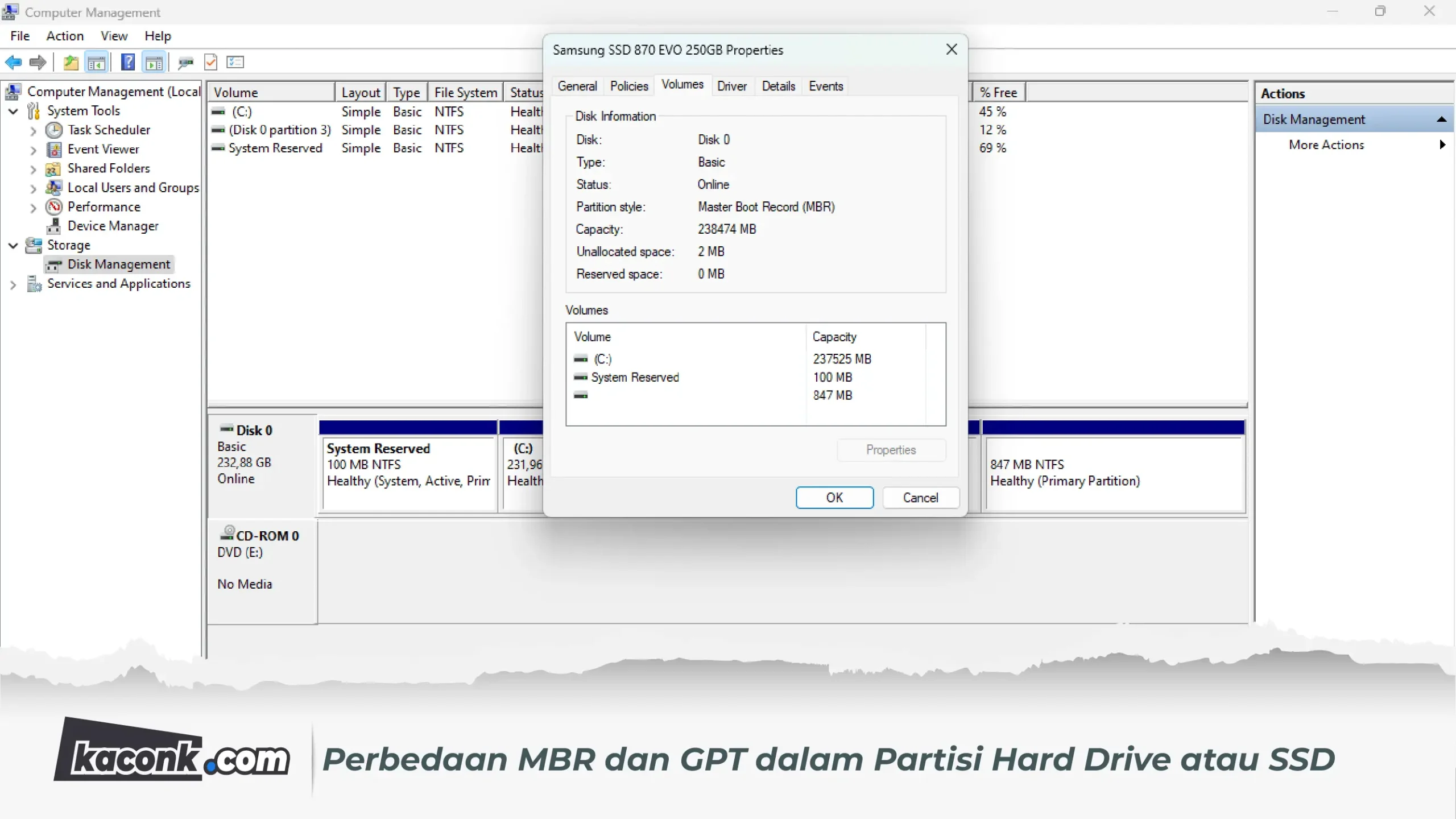Click the CD-ROM 0 drive panel
Screen dimensions: 1456x819
tap(262, 560)
